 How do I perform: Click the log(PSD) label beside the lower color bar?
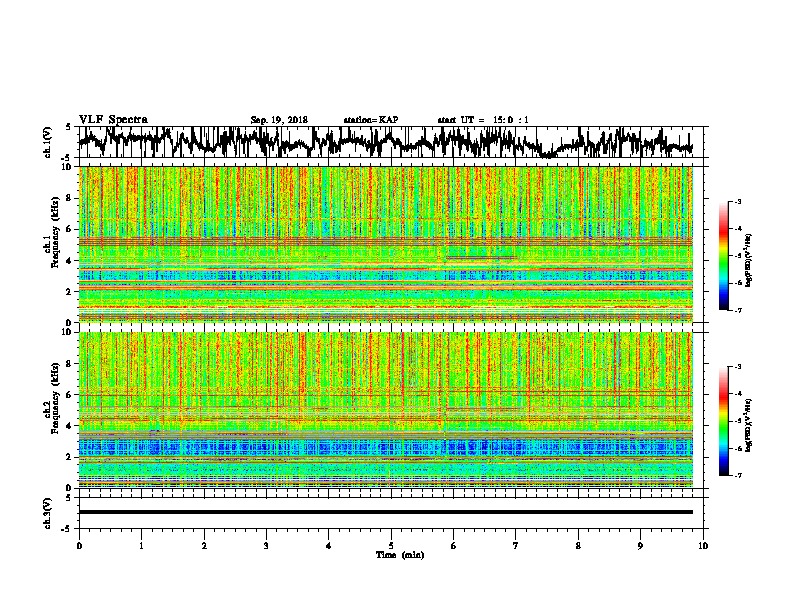click(748, 425)
